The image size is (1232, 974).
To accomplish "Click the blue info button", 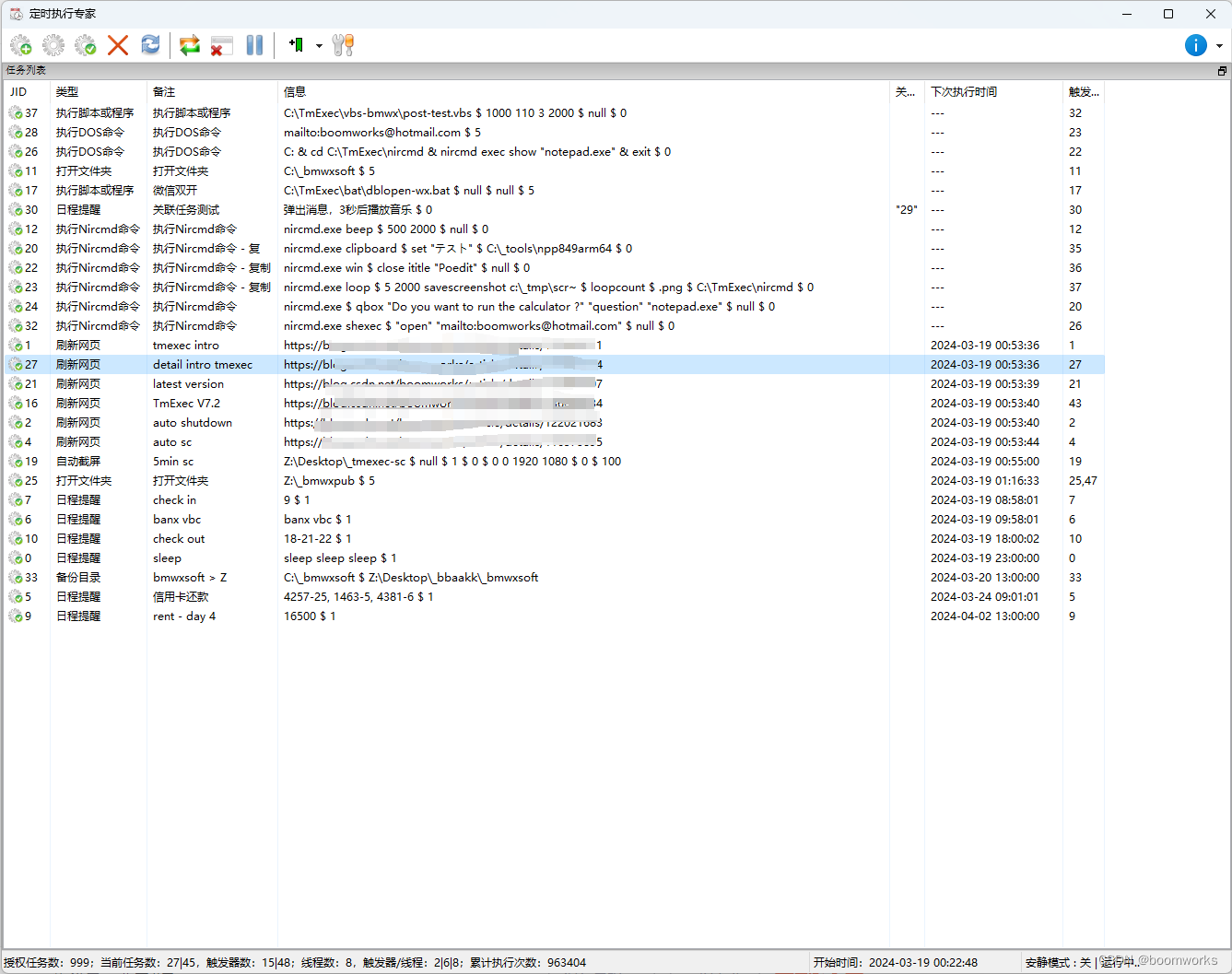I will coord(1195,44).
